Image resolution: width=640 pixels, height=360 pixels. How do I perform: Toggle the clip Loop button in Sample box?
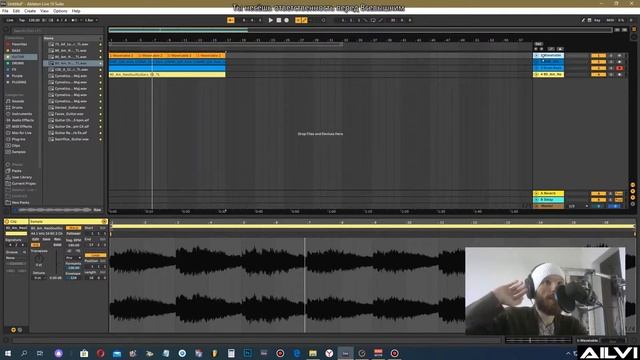(95, 255)
